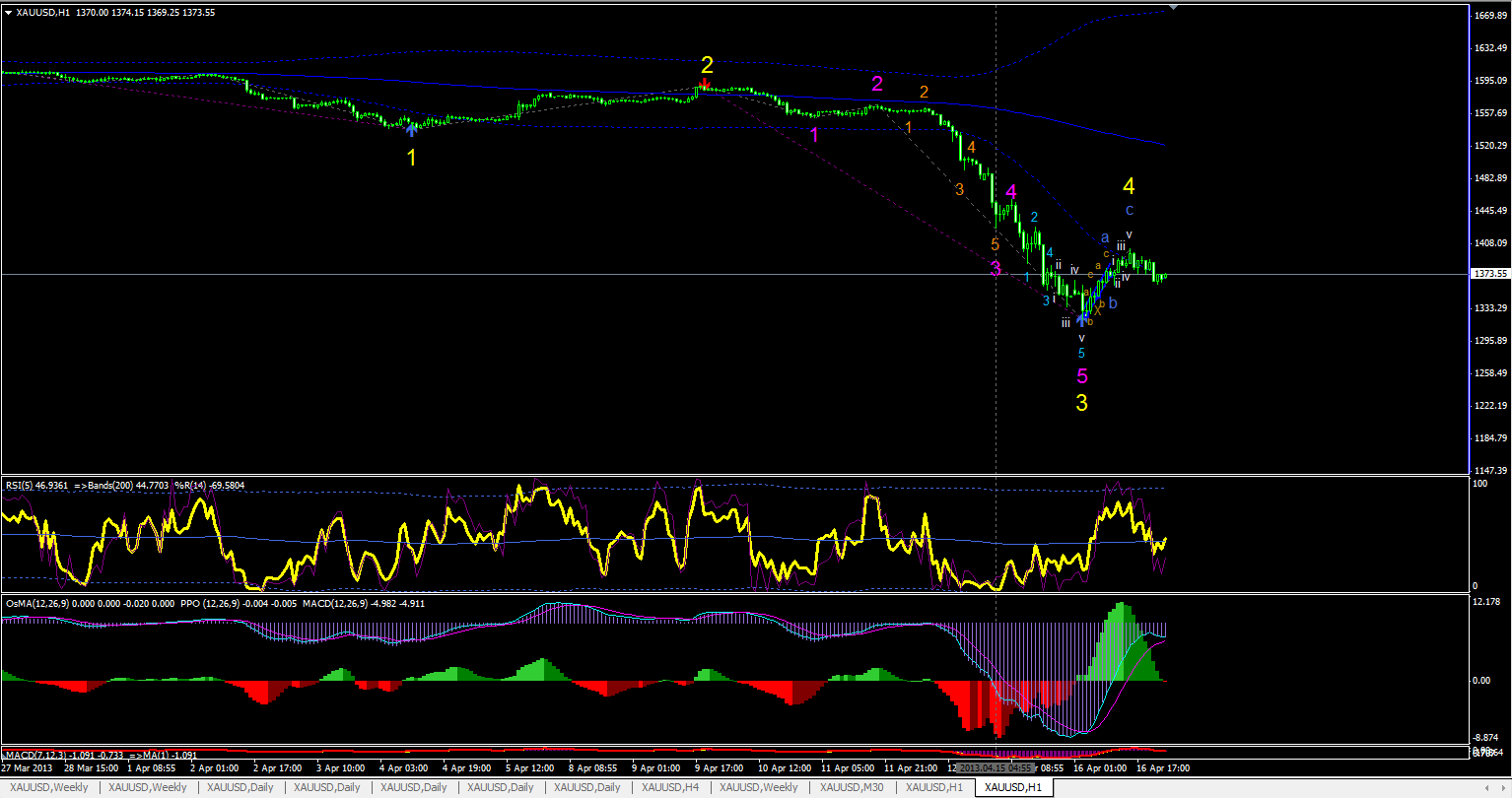The width and height of the screenshot is (1512, 798).
Task: Select the magenta wave label 4
Action: click(1011, 192)
